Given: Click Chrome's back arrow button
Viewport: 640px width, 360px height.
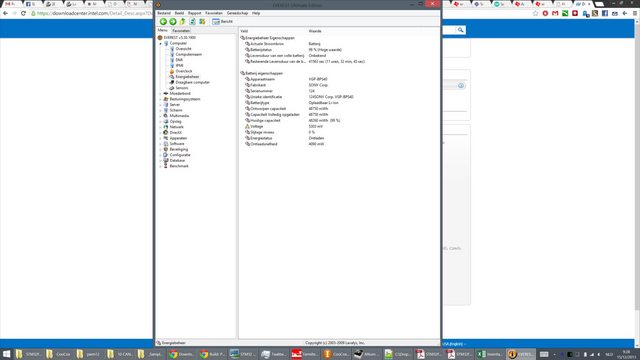Looking at the screenshot, I should click(x=5, y=13).
